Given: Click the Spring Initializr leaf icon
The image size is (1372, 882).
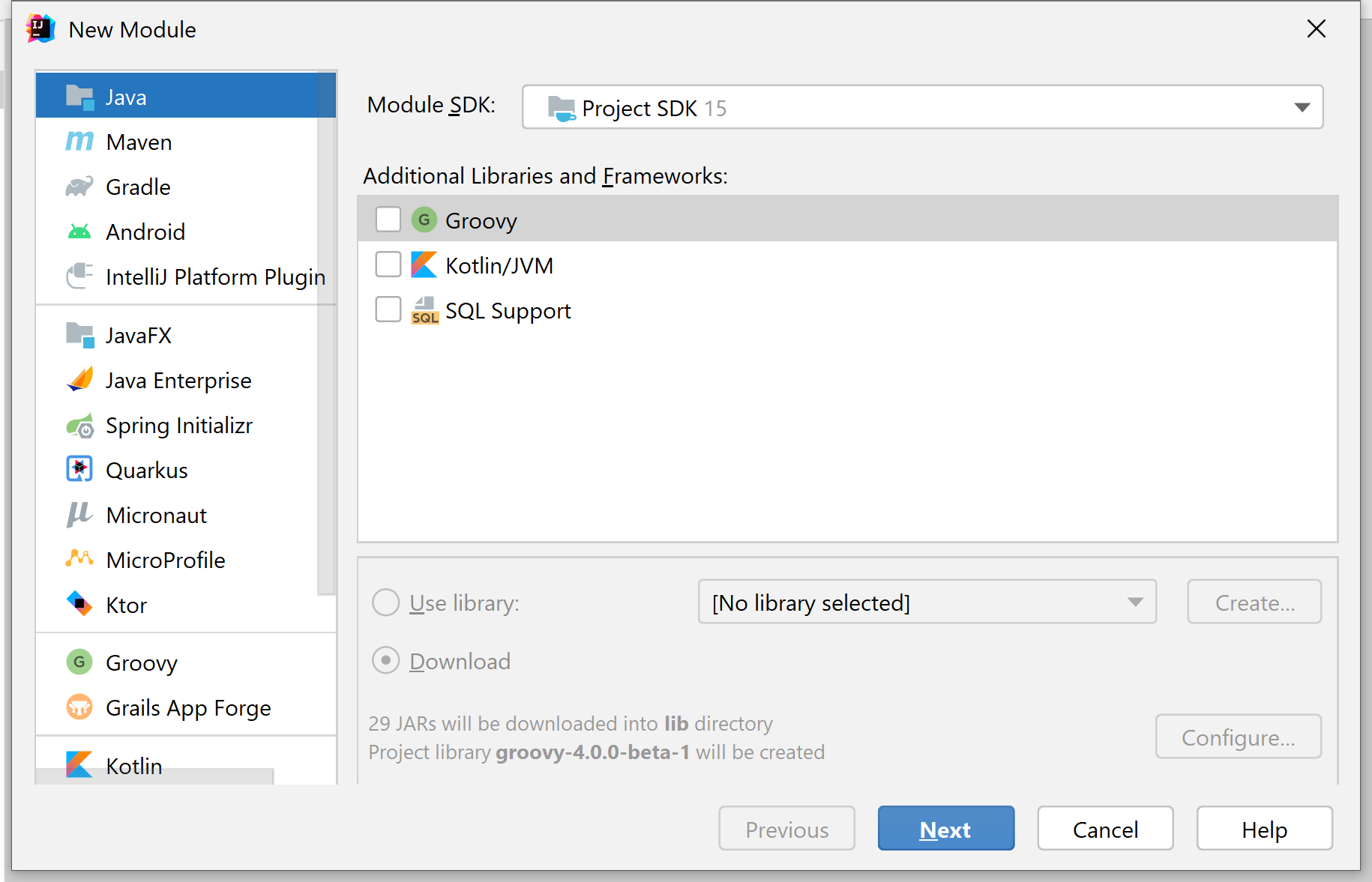Looking at the screenshot, I should tap(79, 425).
